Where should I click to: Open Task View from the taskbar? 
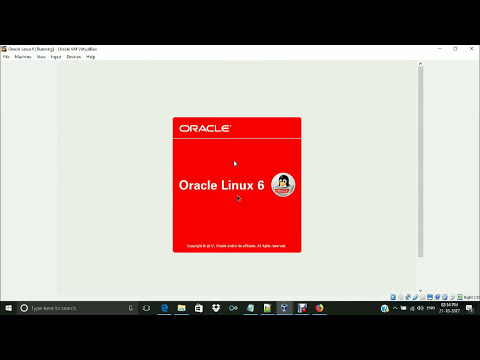pyautogui.click(x=146, y=308)
